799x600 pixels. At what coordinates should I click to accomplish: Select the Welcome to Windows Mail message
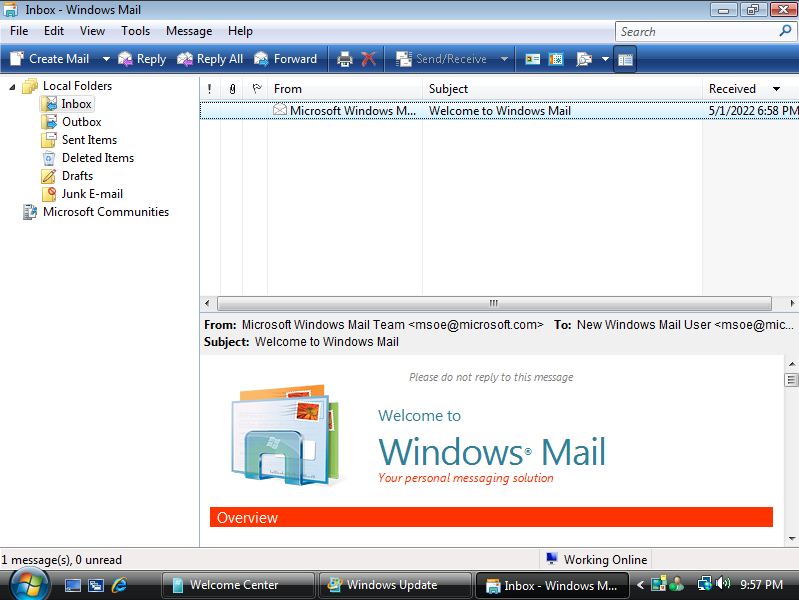499,111
